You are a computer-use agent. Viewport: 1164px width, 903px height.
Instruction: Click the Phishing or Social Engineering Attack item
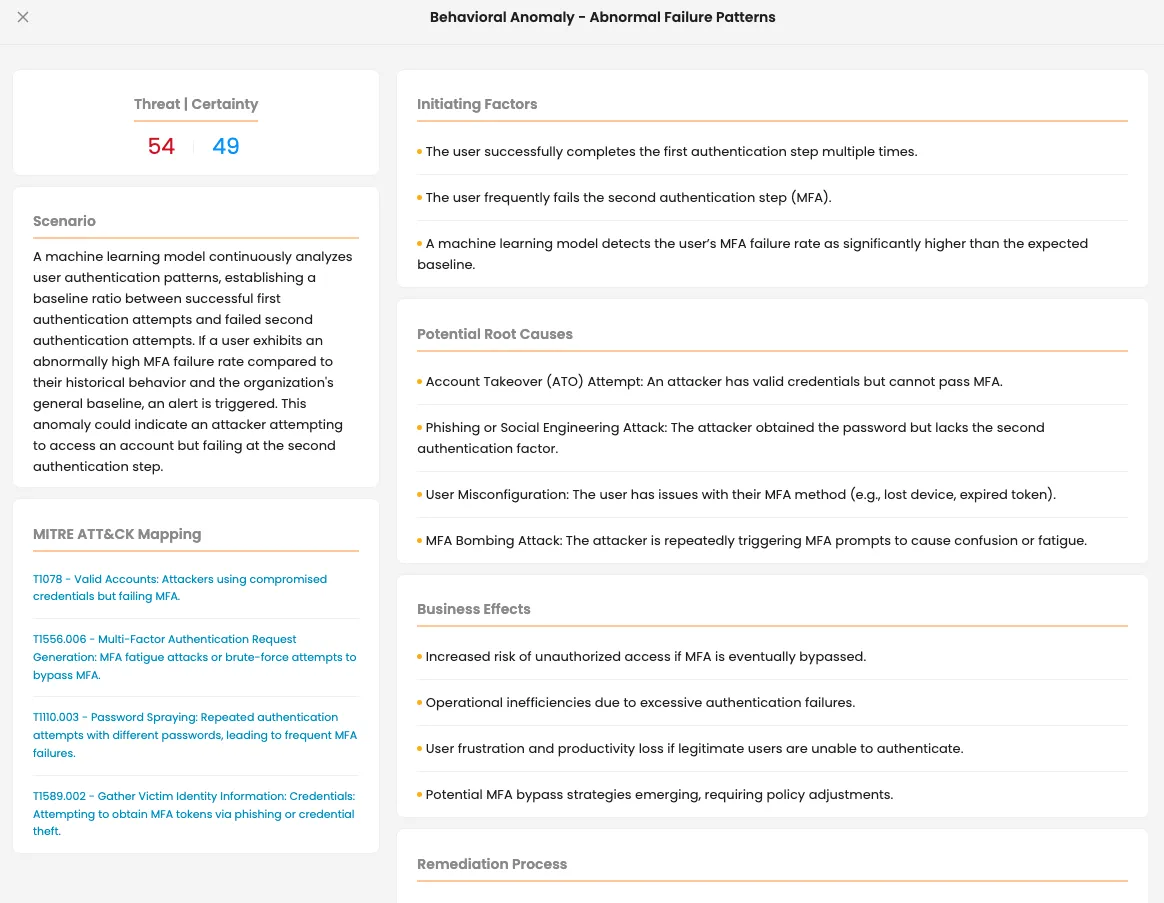click(x=730, y=438)
